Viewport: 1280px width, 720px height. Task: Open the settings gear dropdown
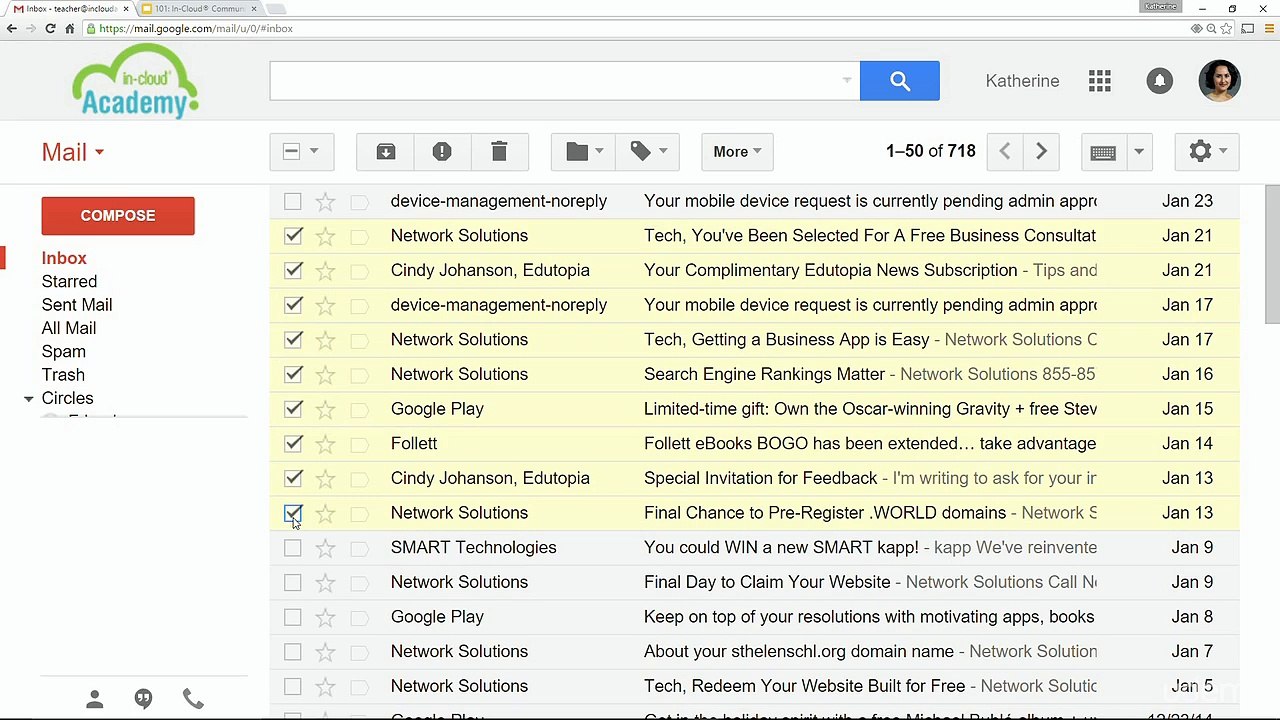1208,152
